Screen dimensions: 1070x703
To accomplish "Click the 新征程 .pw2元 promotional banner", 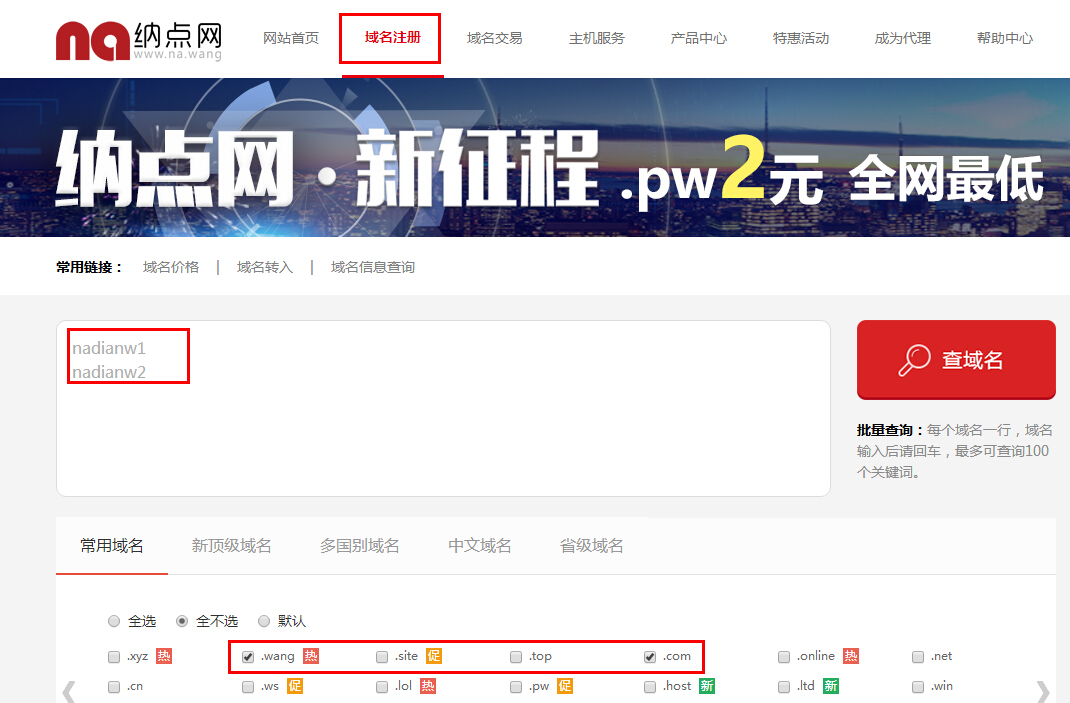I will 535,158.
